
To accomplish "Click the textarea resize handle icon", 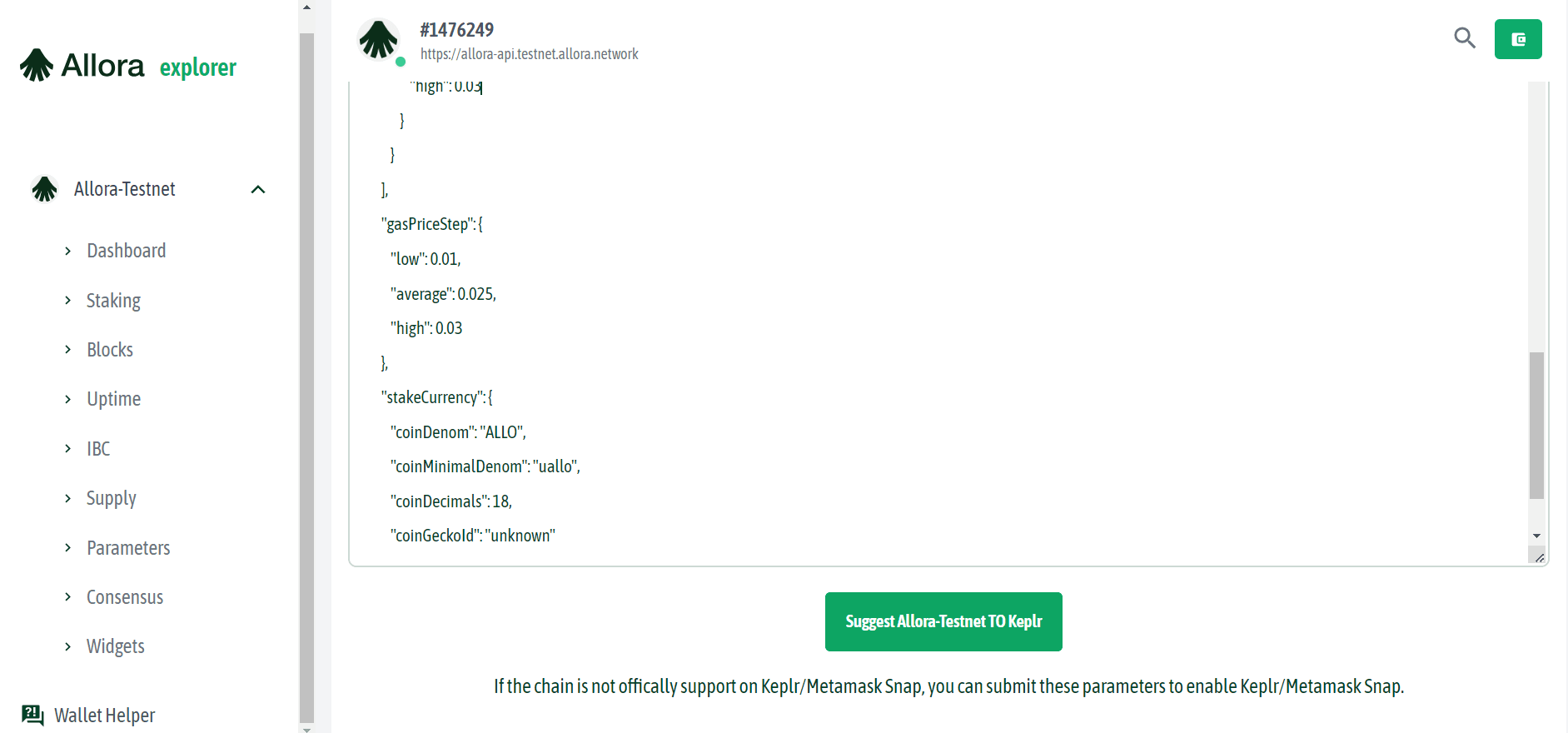I will coord(1538,556).
